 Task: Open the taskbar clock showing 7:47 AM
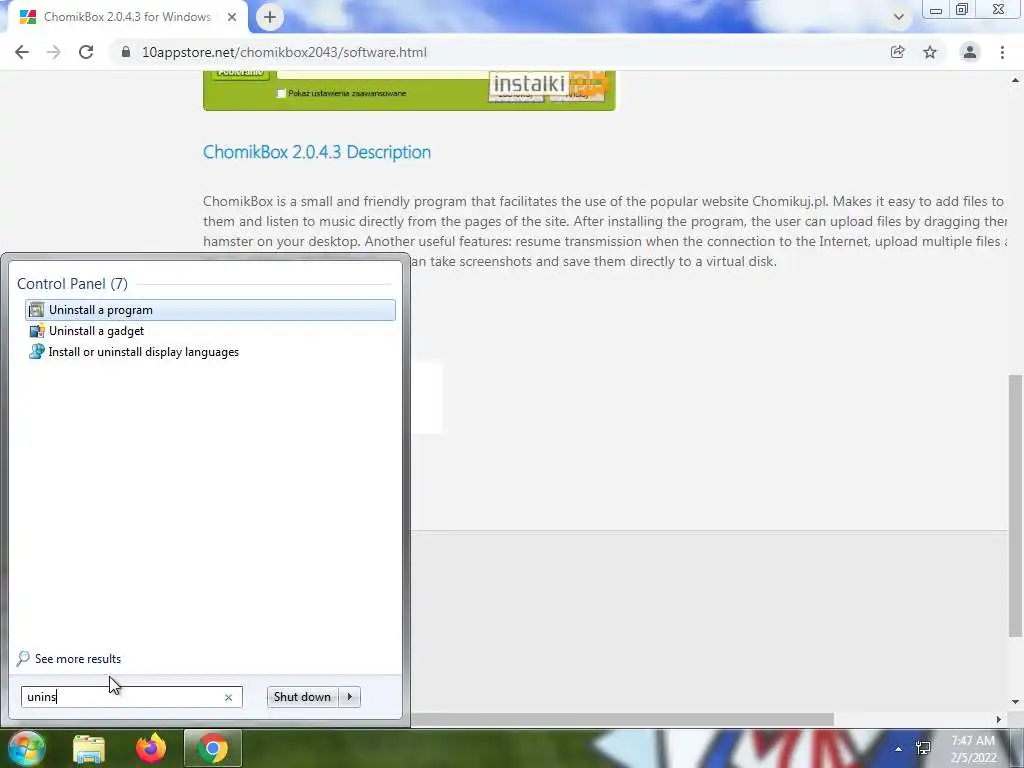click(973, 749)
